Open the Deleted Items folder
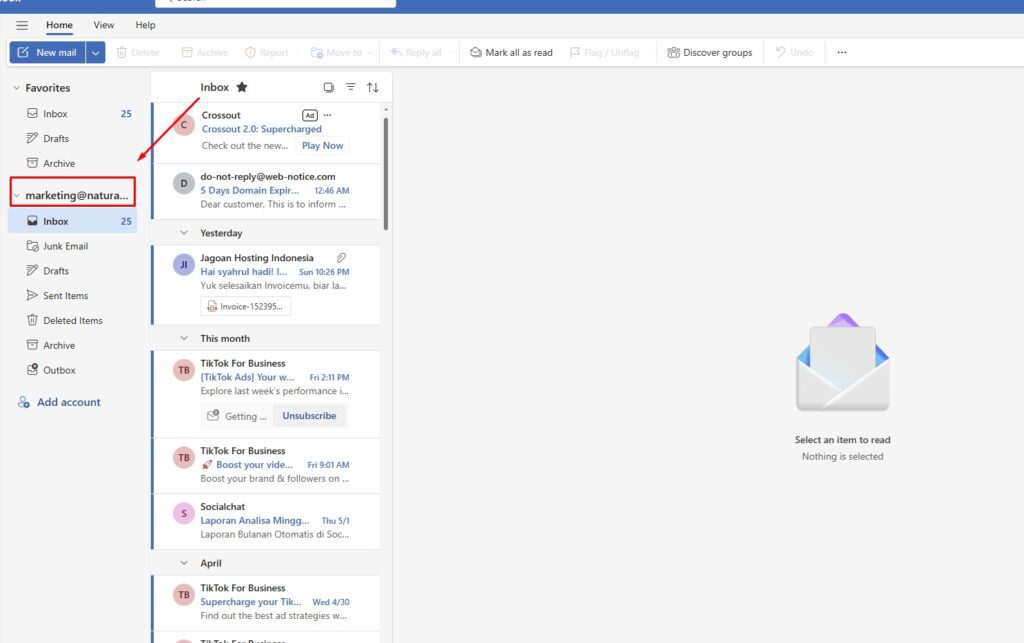1024x643 pixels. point(72,321)
